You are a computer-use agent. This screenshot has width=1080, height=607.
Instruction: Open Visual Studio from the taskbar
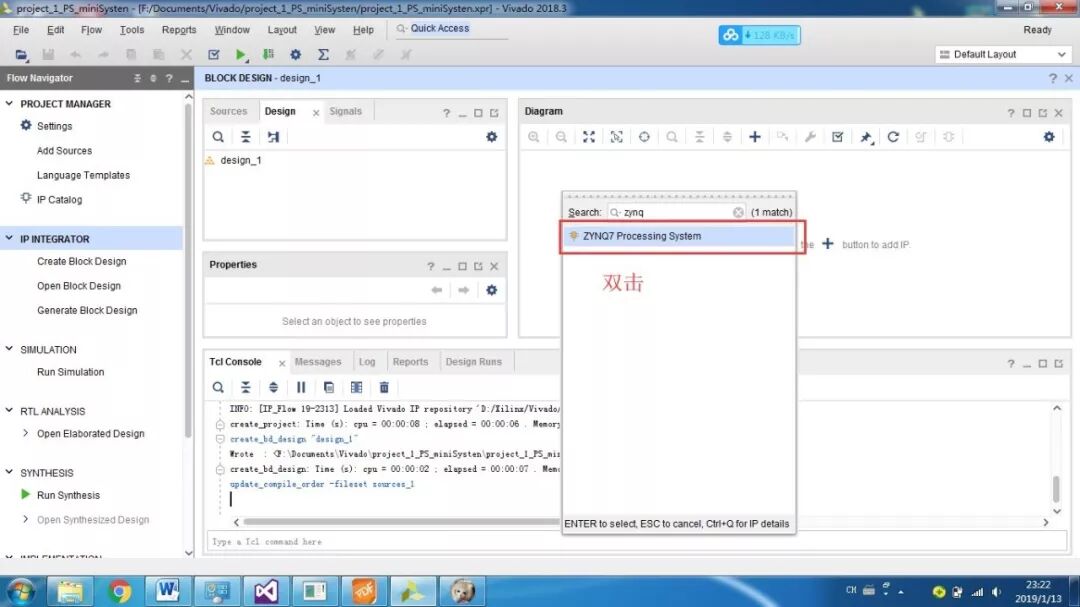pos(266,591)
